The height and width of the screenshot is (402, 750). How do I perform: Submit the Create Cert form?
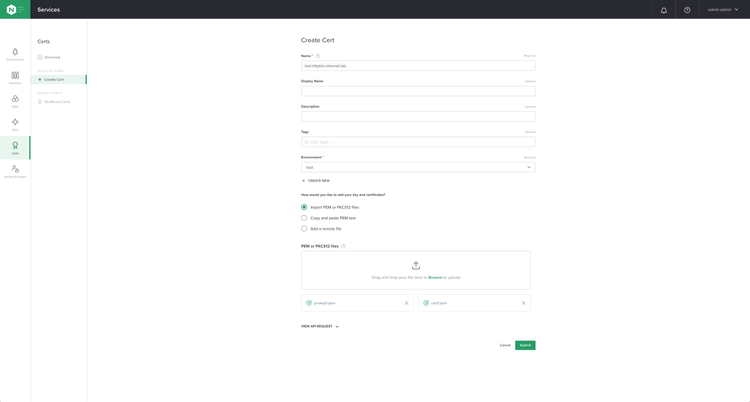525,345
